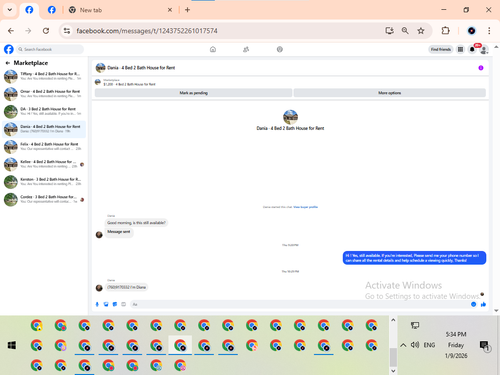Image resolution: width=500 pixels, height=375 pixels.
Task: Click the taskbar icons scroll-up arrow
Action: point(393,320)
